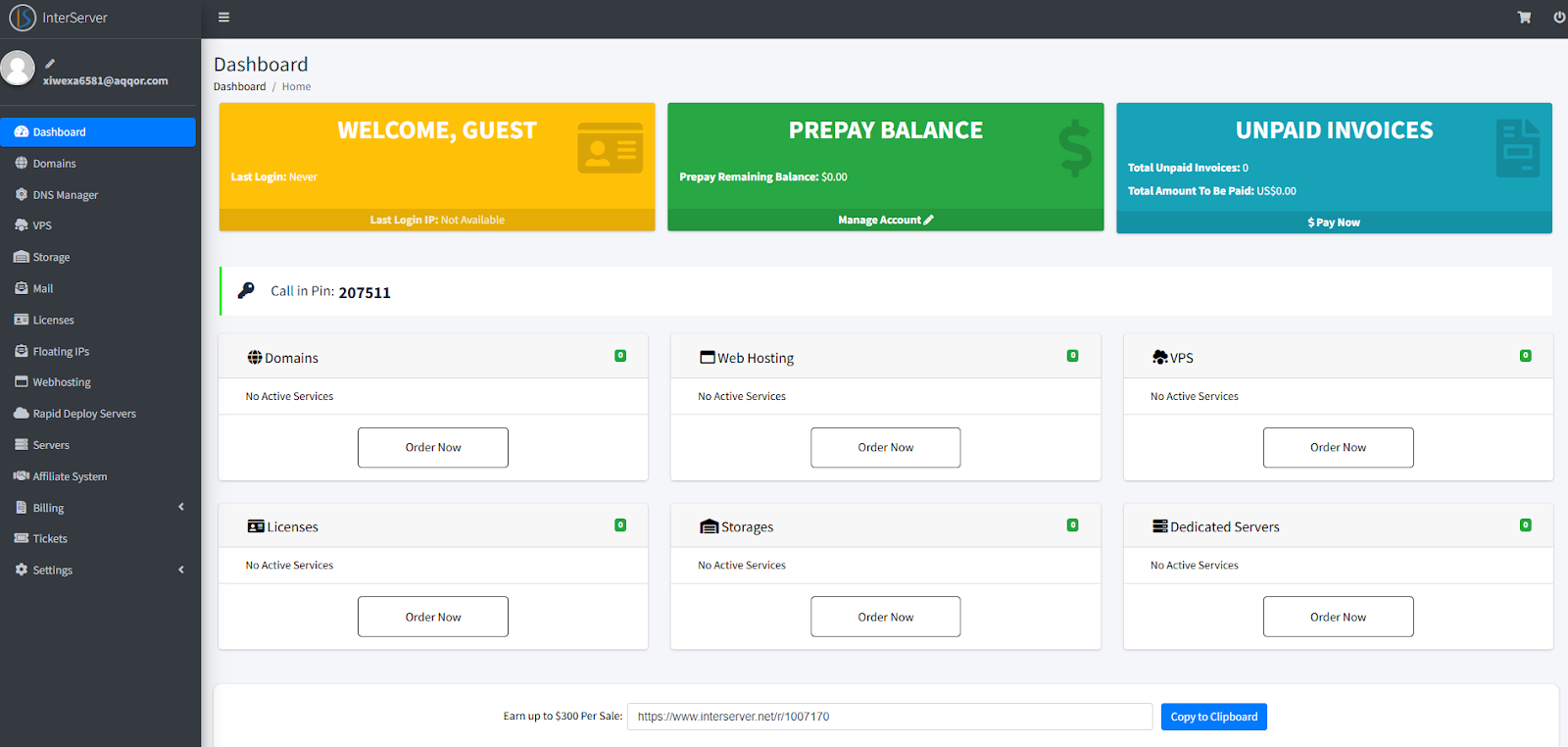Open Mail in the sidebar
Image resolution: width=1568 pixels, height=747 pixels.
[x=98, y=288]
